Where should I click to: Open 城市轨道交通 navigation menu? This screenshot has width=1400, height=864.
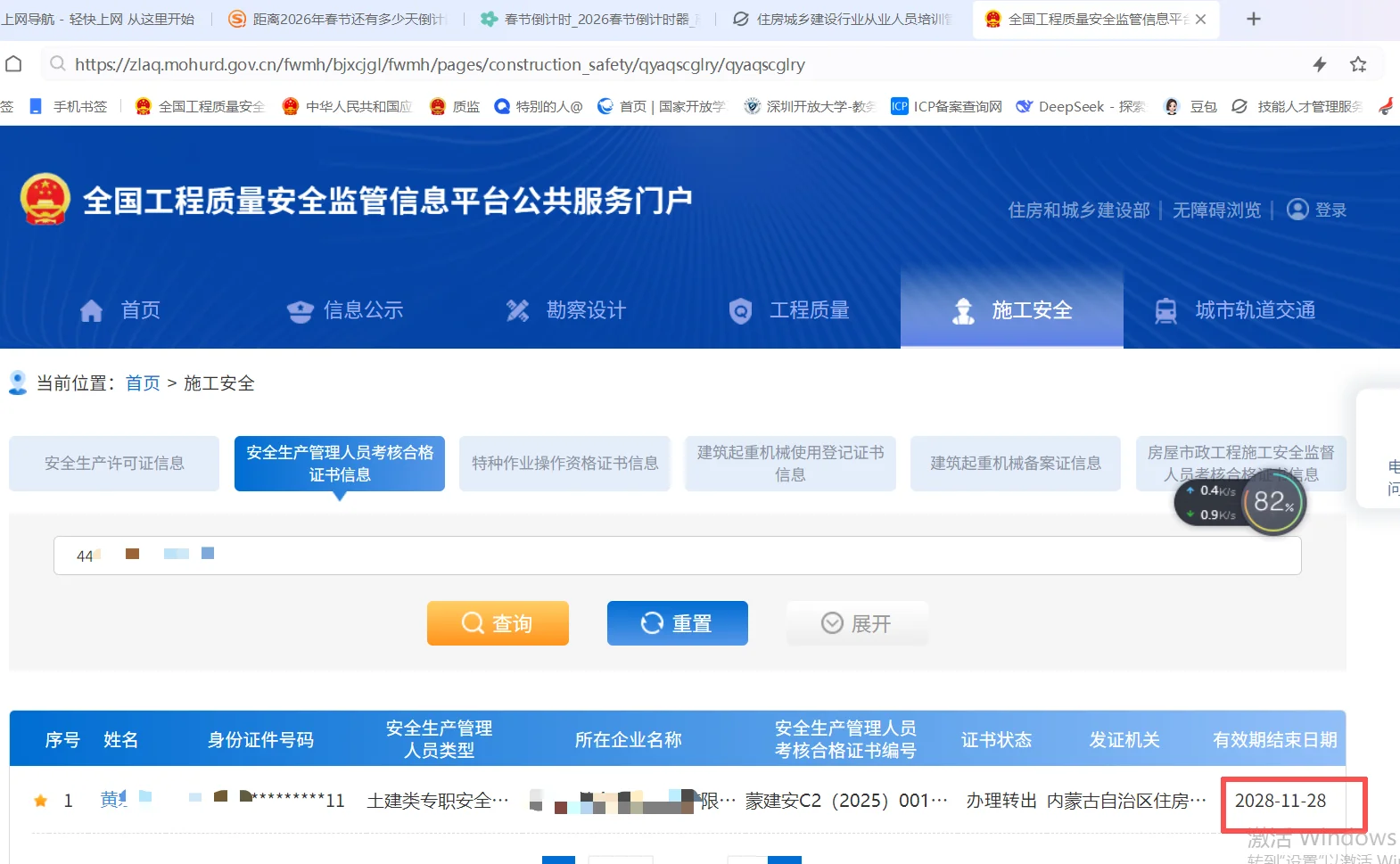[x=1235, y=310]
